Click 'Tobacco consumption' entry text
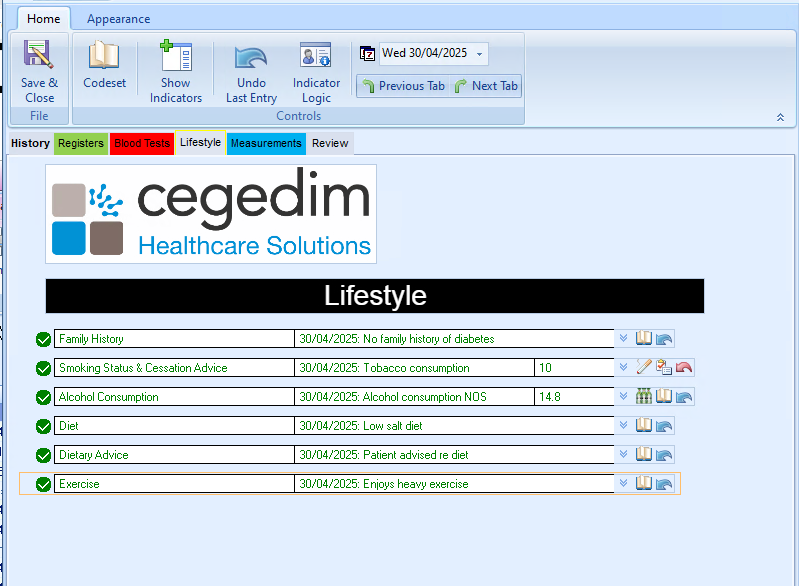Image resolution: width=799 pixels, height=586 pixels. click(x=414, y=367)
